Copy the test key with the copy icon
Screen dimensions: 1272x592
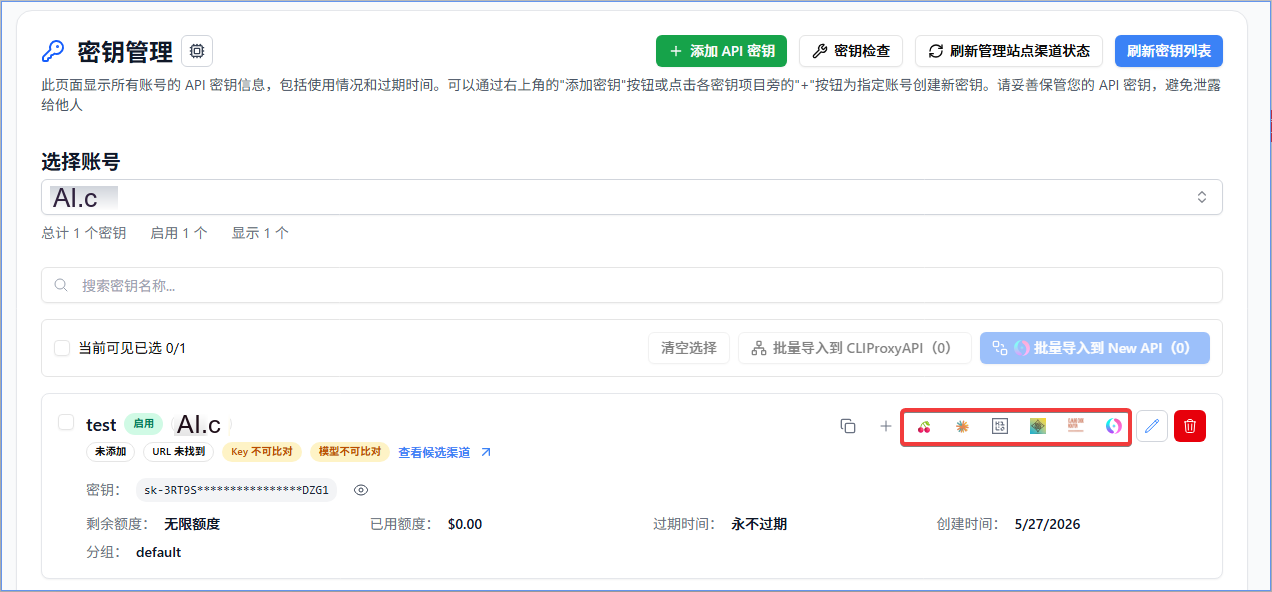pos(848,426)
